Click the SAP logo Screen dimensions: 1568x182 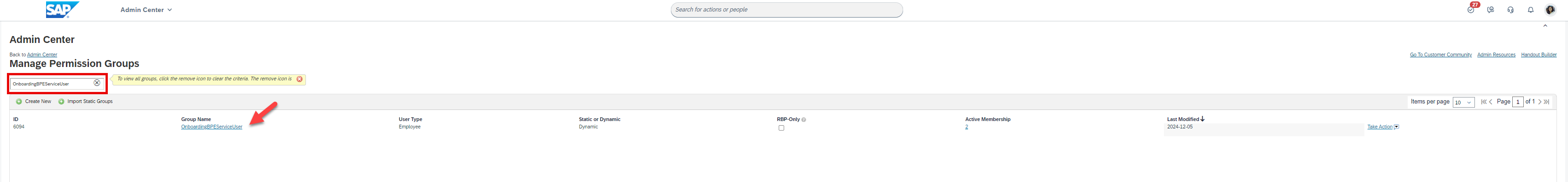(x=62, y=9)
